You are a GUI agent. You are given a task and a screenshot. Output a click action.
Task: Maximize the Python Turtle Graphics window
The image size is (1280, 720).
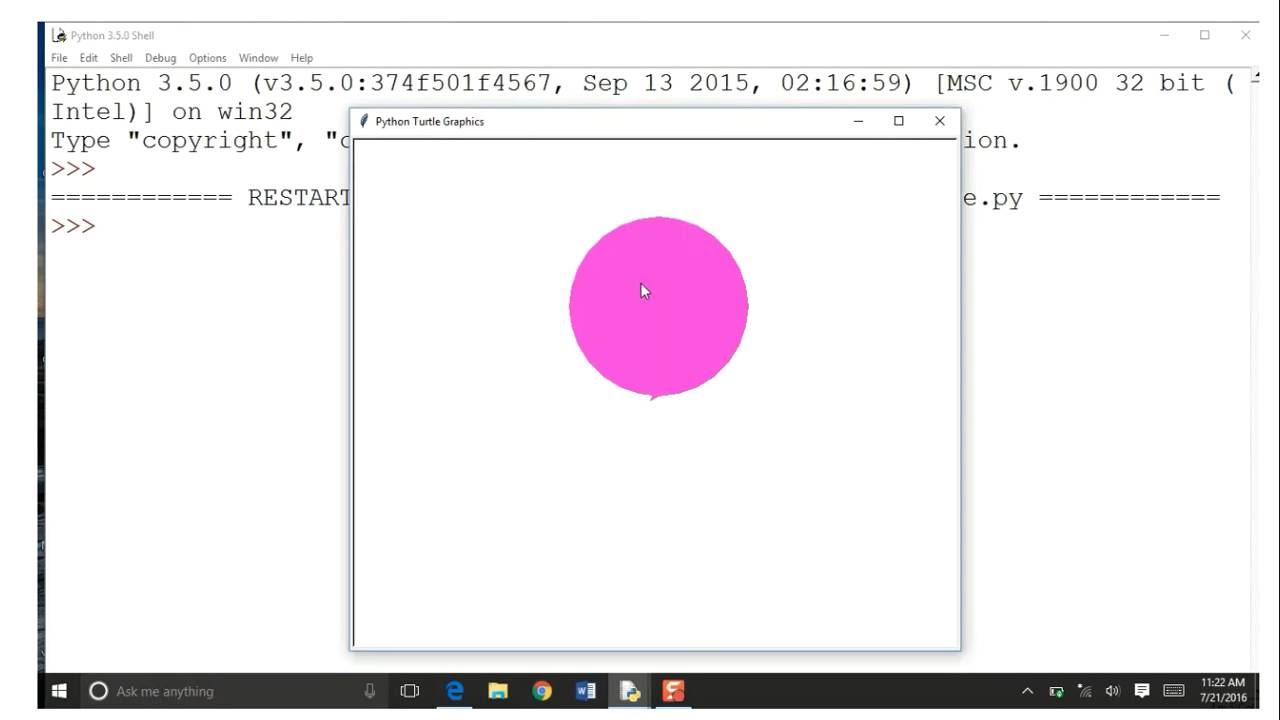tap(898, 121)
